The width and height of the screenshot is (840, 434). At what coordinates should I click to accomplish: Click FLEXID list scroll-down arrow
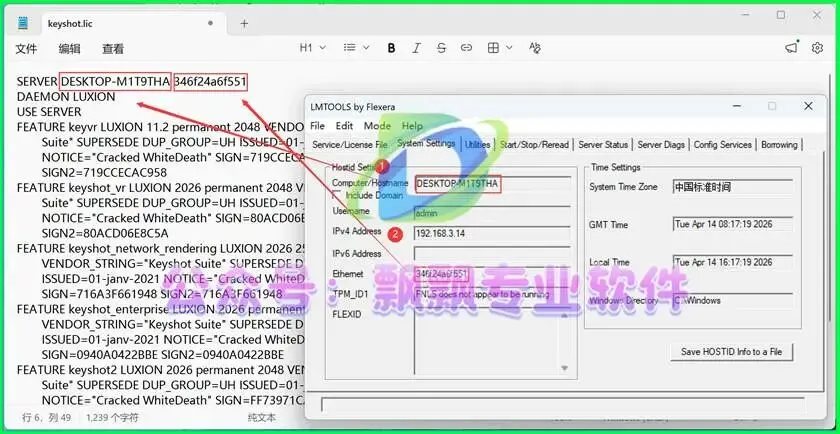(x=564, y=368)
